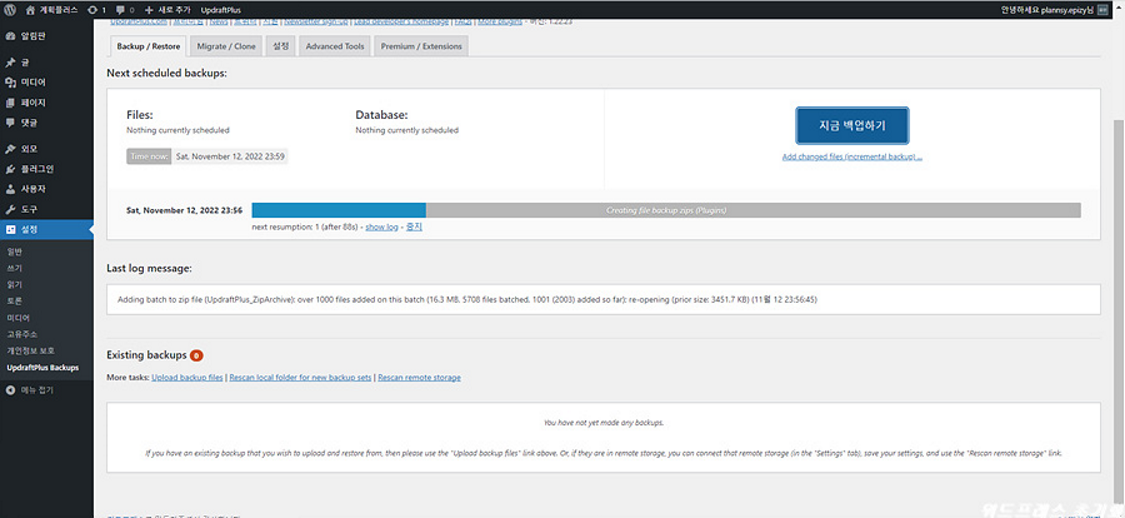Viewport: 1125px width, 518px height.
Task: Switch to the Advanced Tools tab
Action: 335,47
